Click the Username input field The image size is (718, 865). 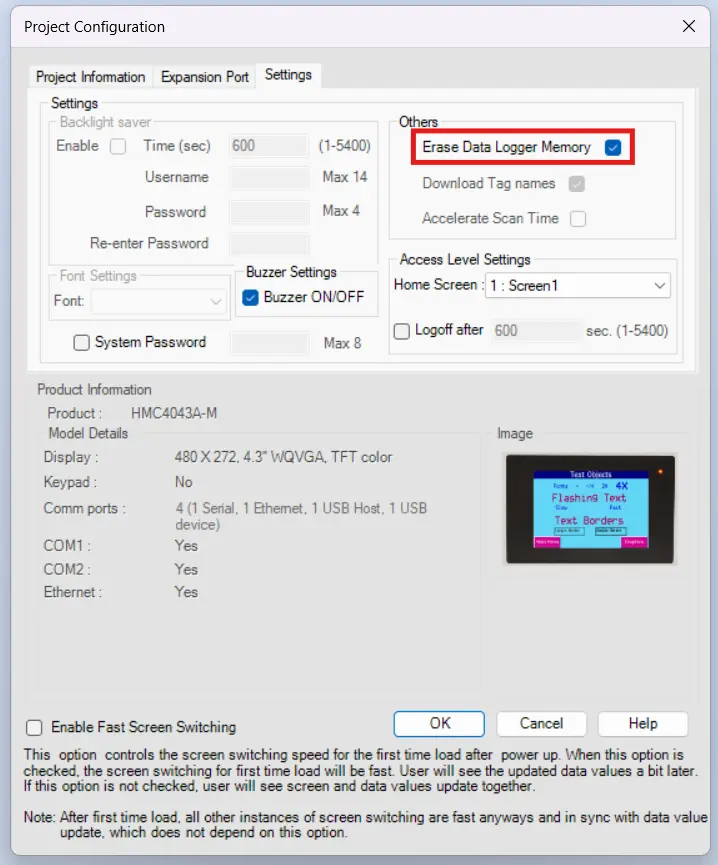coord(269,178)
